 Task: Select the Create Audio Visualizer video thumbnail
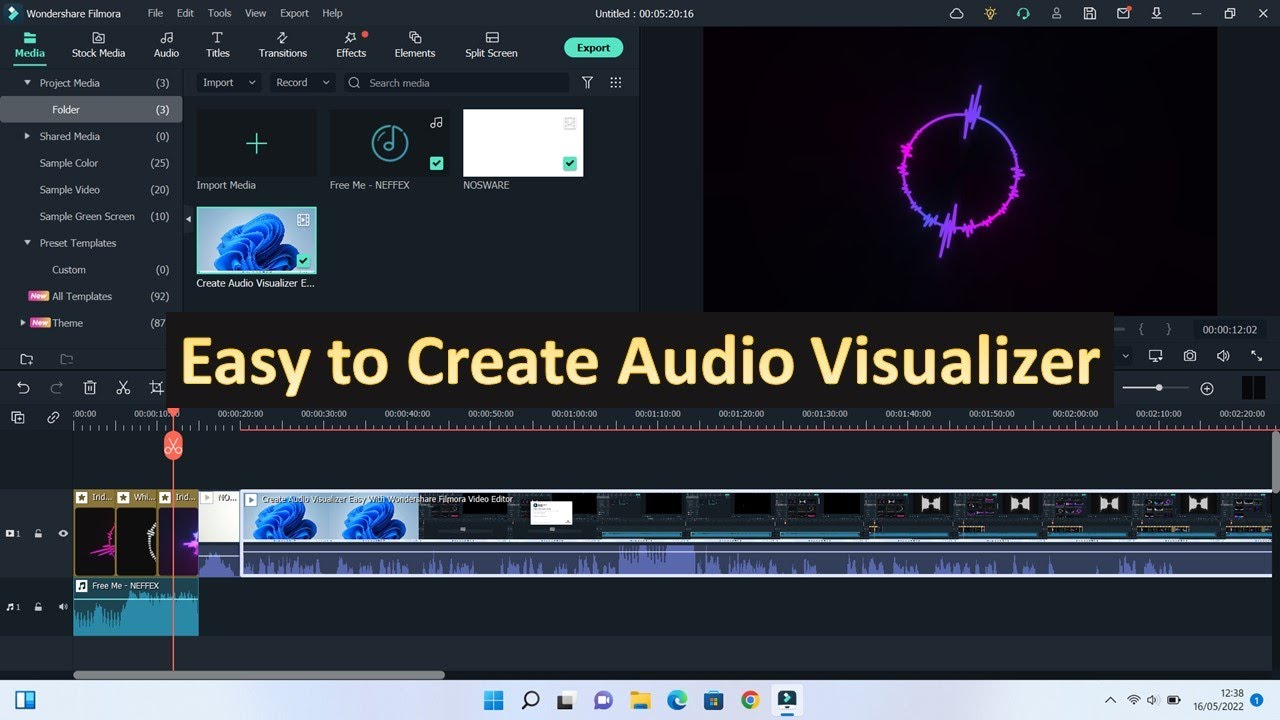tap(256, 240)
